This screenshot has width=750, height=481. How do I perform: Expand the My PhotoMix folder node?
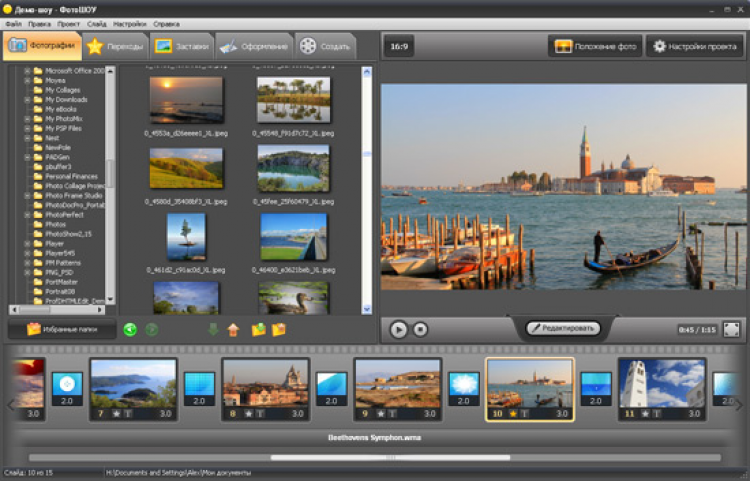[27, 119]
